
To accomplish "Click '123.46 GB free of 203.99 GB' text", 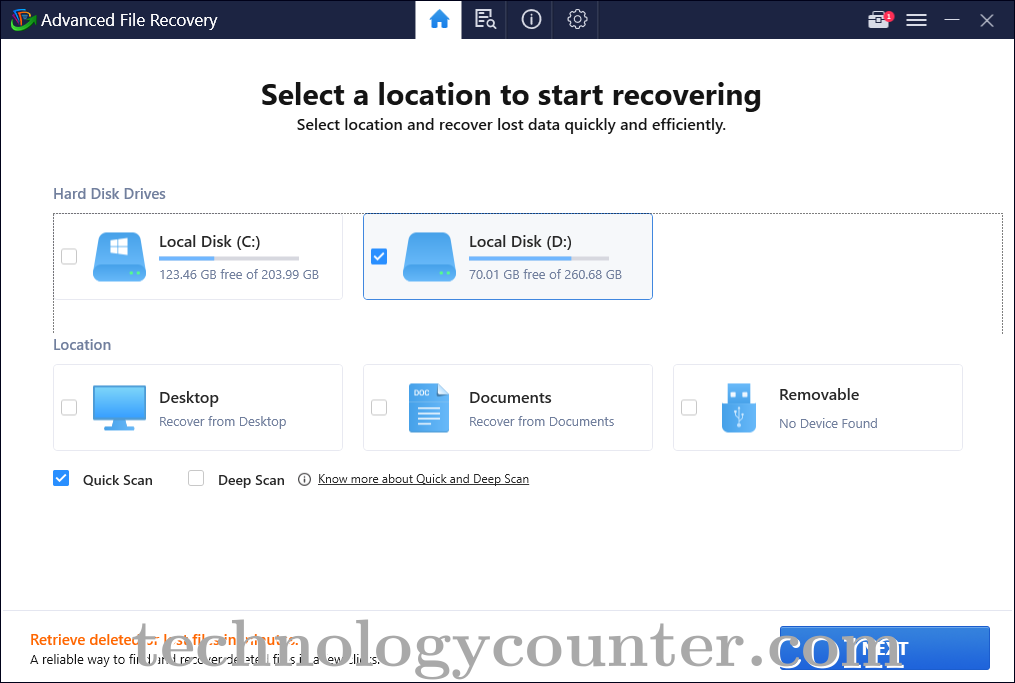I will click(x=239, y=274).
